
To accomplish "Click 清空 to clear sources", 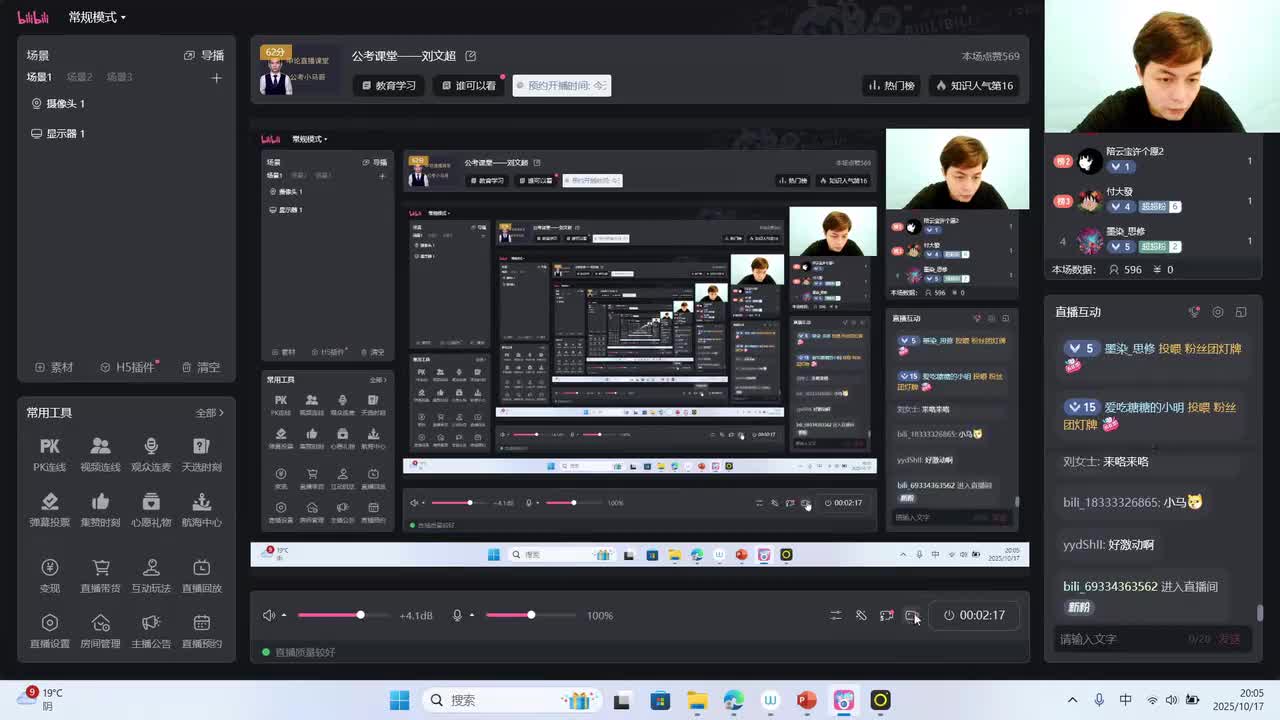I will point(201,367).
